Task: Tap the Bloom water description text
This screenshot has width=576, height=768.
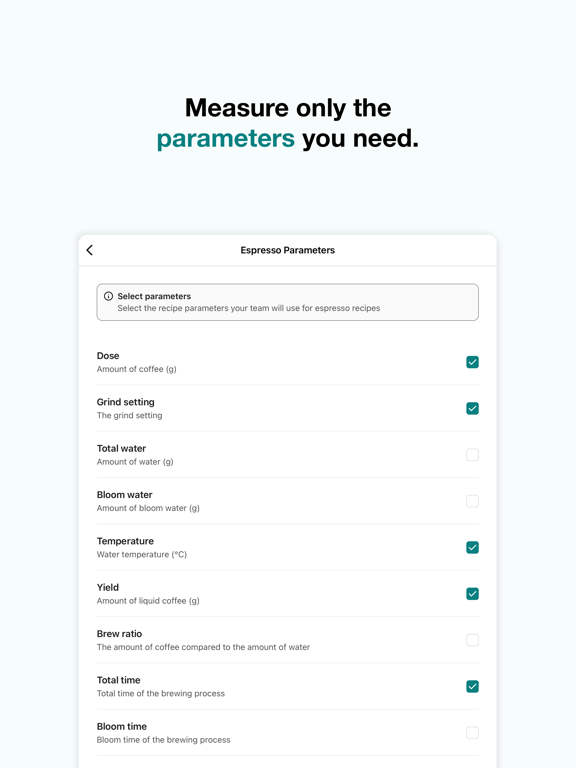Action: 148,508
